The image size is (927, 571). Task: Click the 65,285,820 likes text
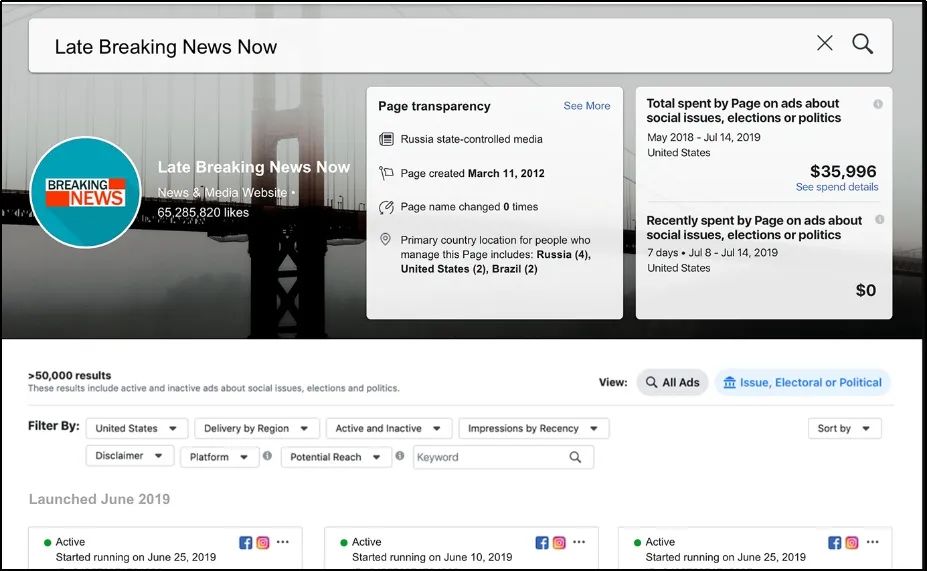[203, 212]
